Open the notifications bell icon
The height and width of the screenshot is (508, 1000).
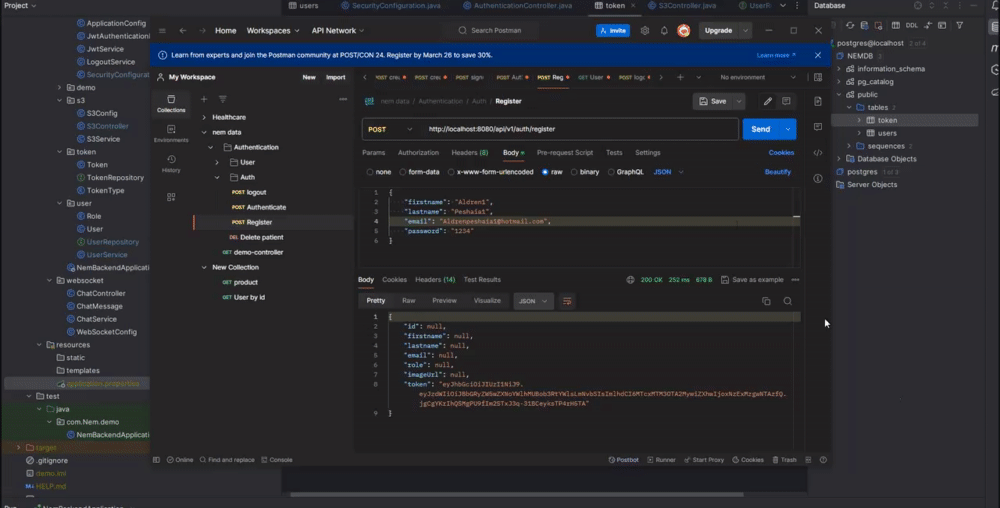click(664, 31)
